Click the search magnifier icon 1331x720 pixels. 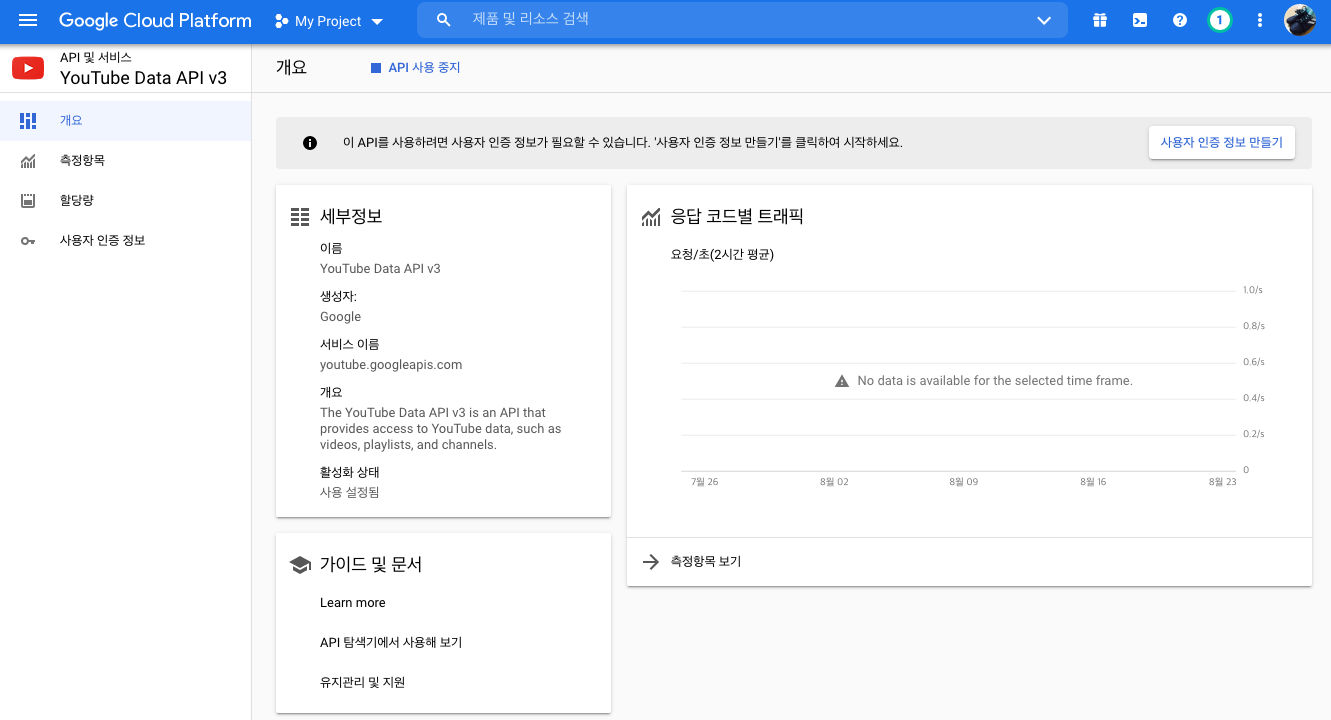444,20
